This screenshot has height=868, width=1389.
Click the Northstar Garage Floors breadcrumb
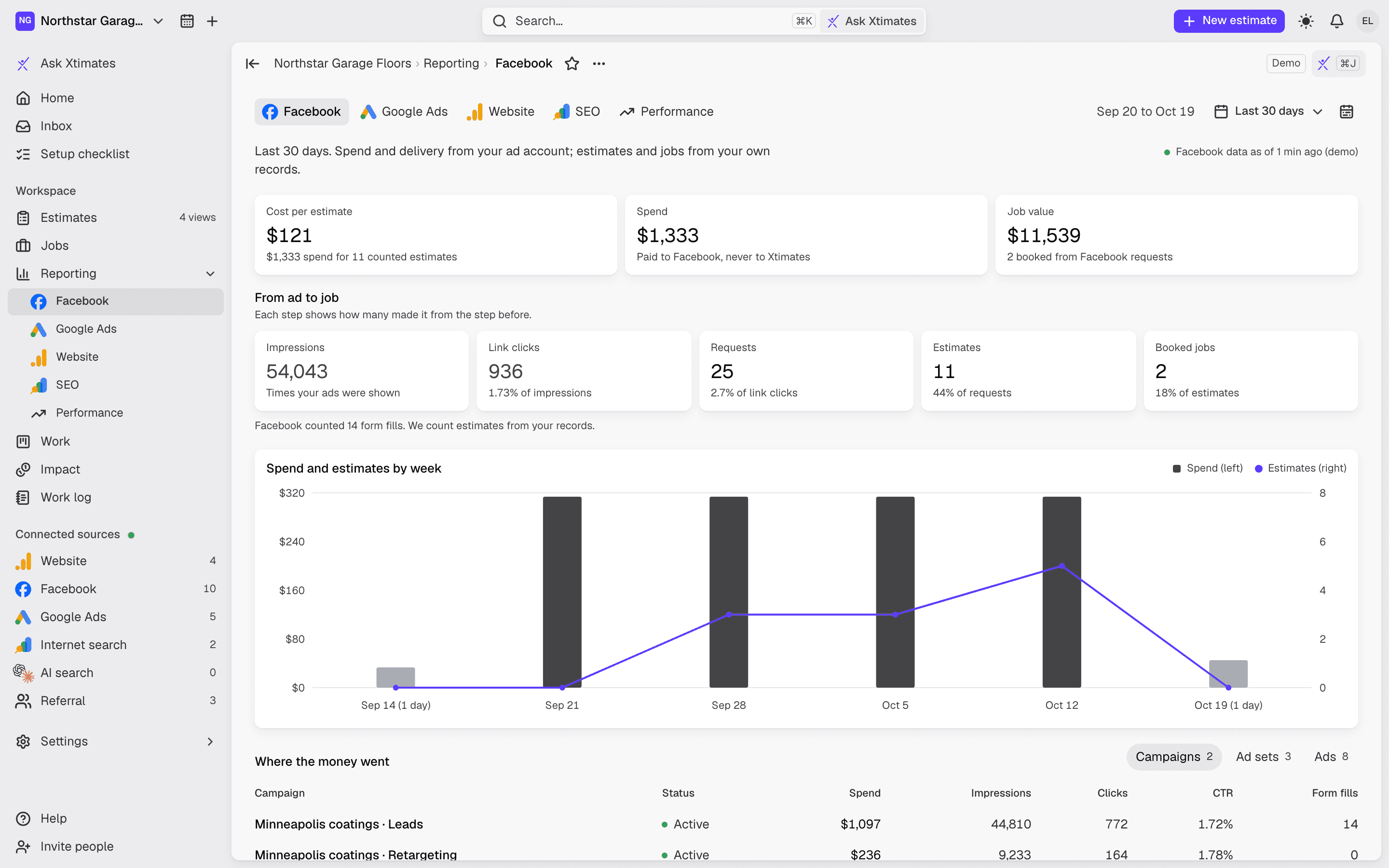pos(342,63)
